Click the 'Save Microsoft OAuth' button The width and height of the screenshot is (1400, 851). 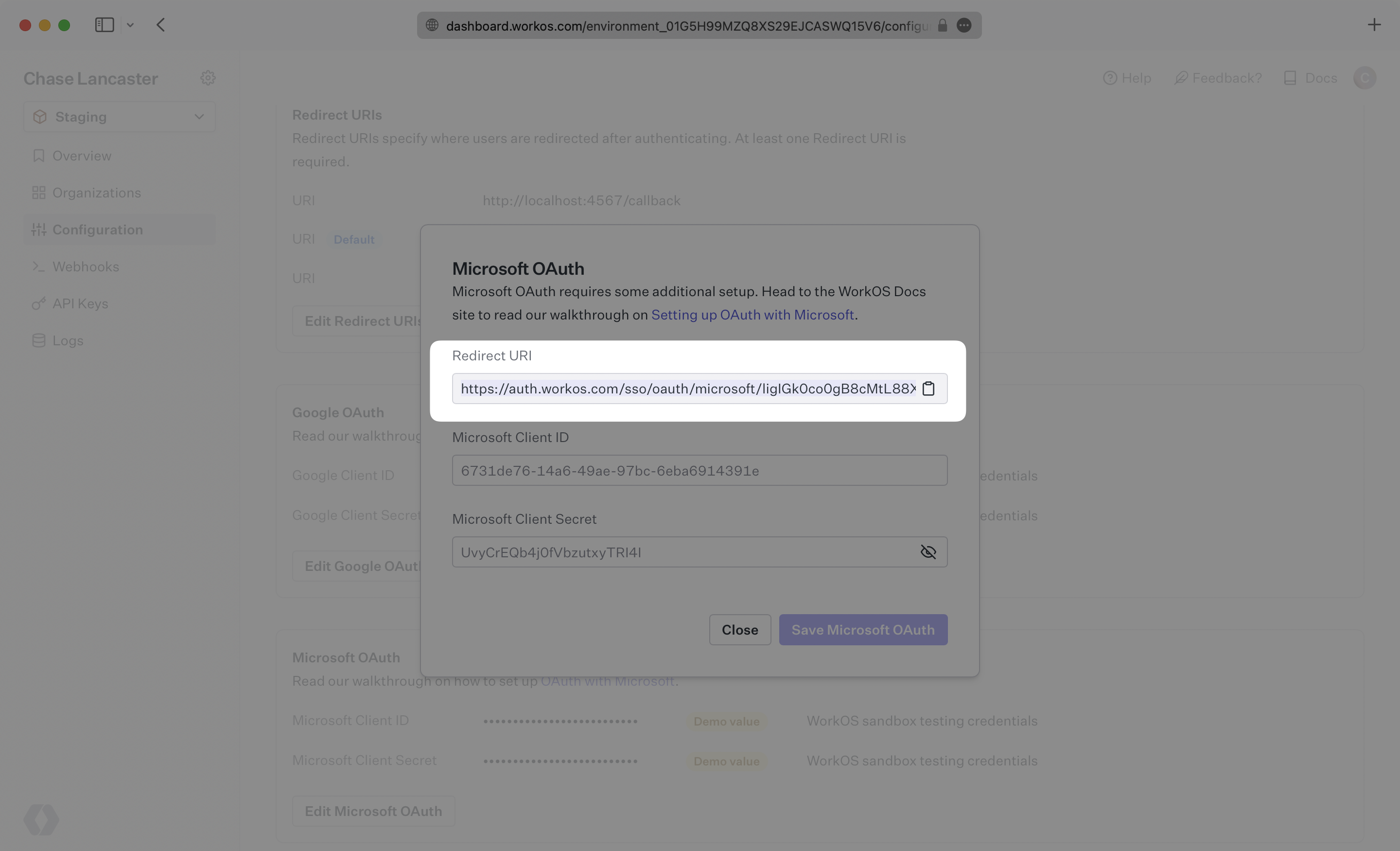(x=863, y=629)
